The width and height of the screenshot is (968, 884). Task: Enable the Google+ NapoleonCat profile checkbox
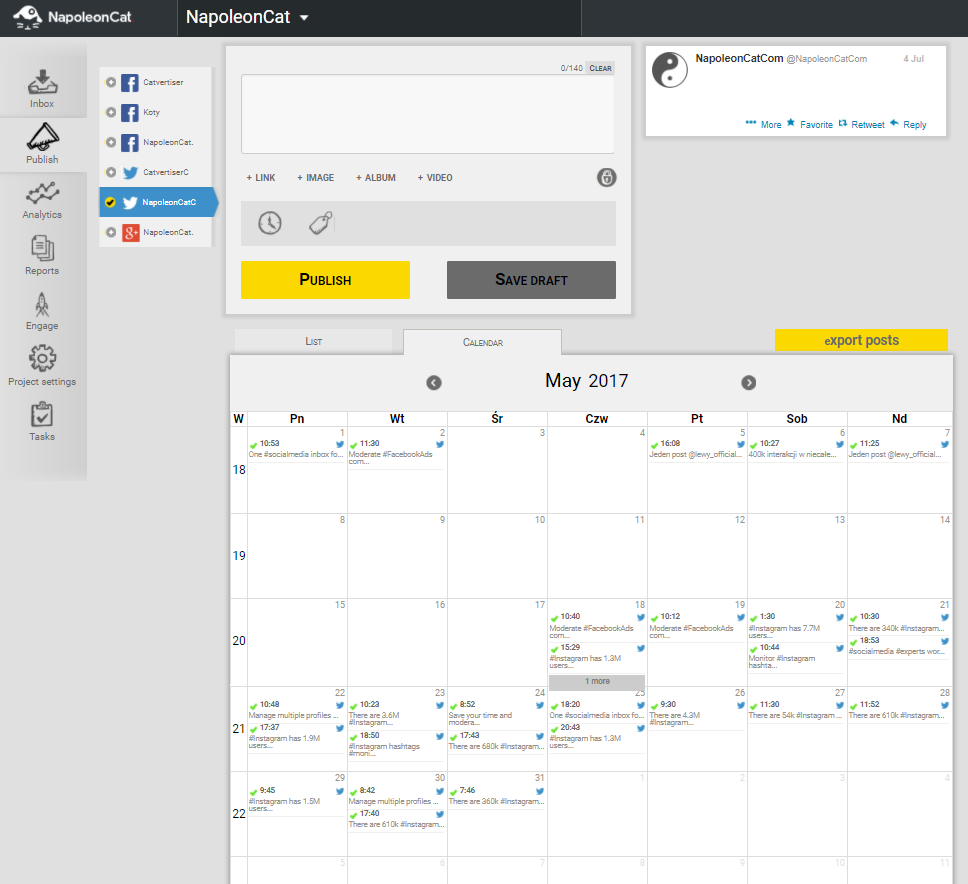[x=111, y=232]
